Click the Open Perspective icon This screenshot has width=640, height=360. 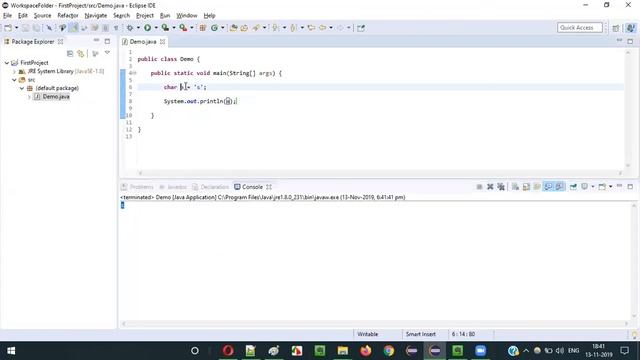click(616, 28)
